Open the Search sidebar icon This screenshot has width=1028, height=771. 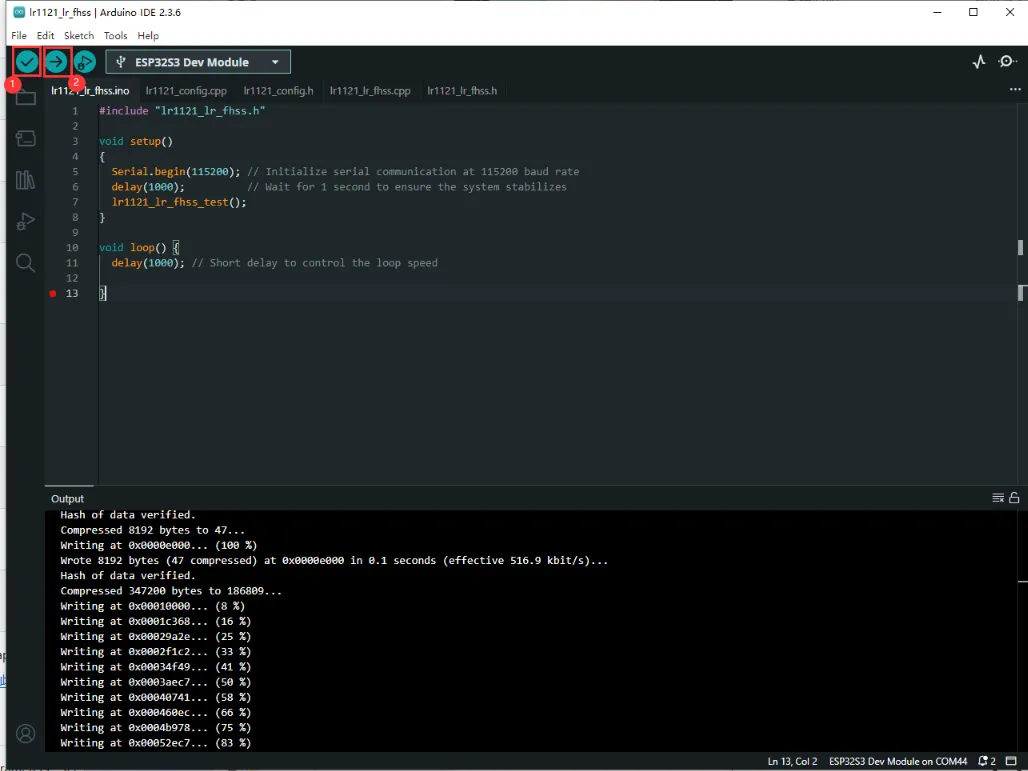[26, 263]
